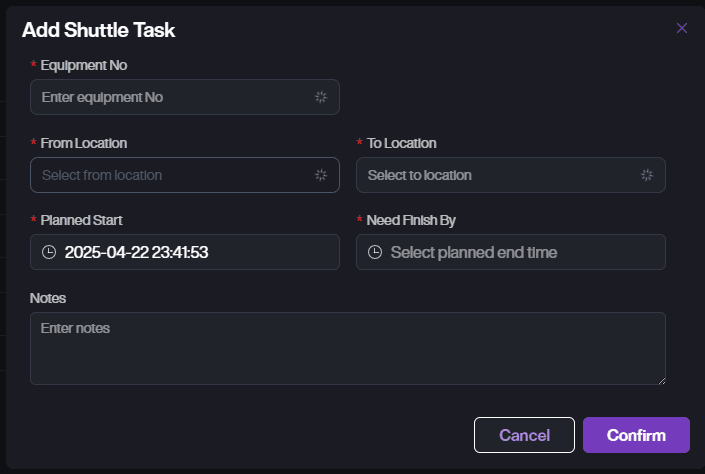This screenshot has height=474, width=705.
Task: Open the Select from location dropdown
Action: 170,175
